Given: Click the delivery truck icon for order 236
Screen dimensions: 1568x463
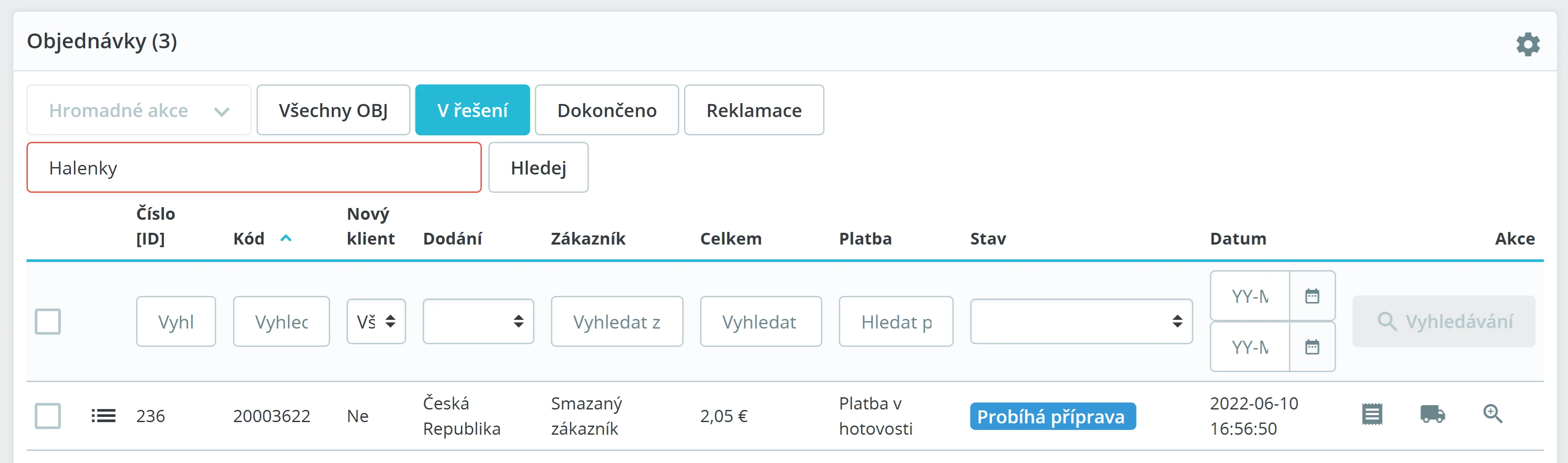Looking at the screenshot, I should pos(1432,415).
